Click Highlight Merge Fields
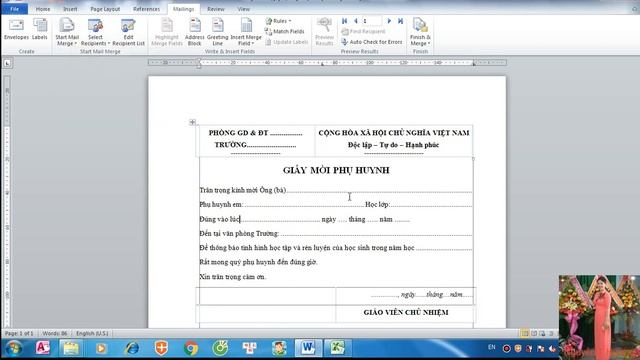The height and width of the screenshot is (360, 640). [x=167, y=32]
